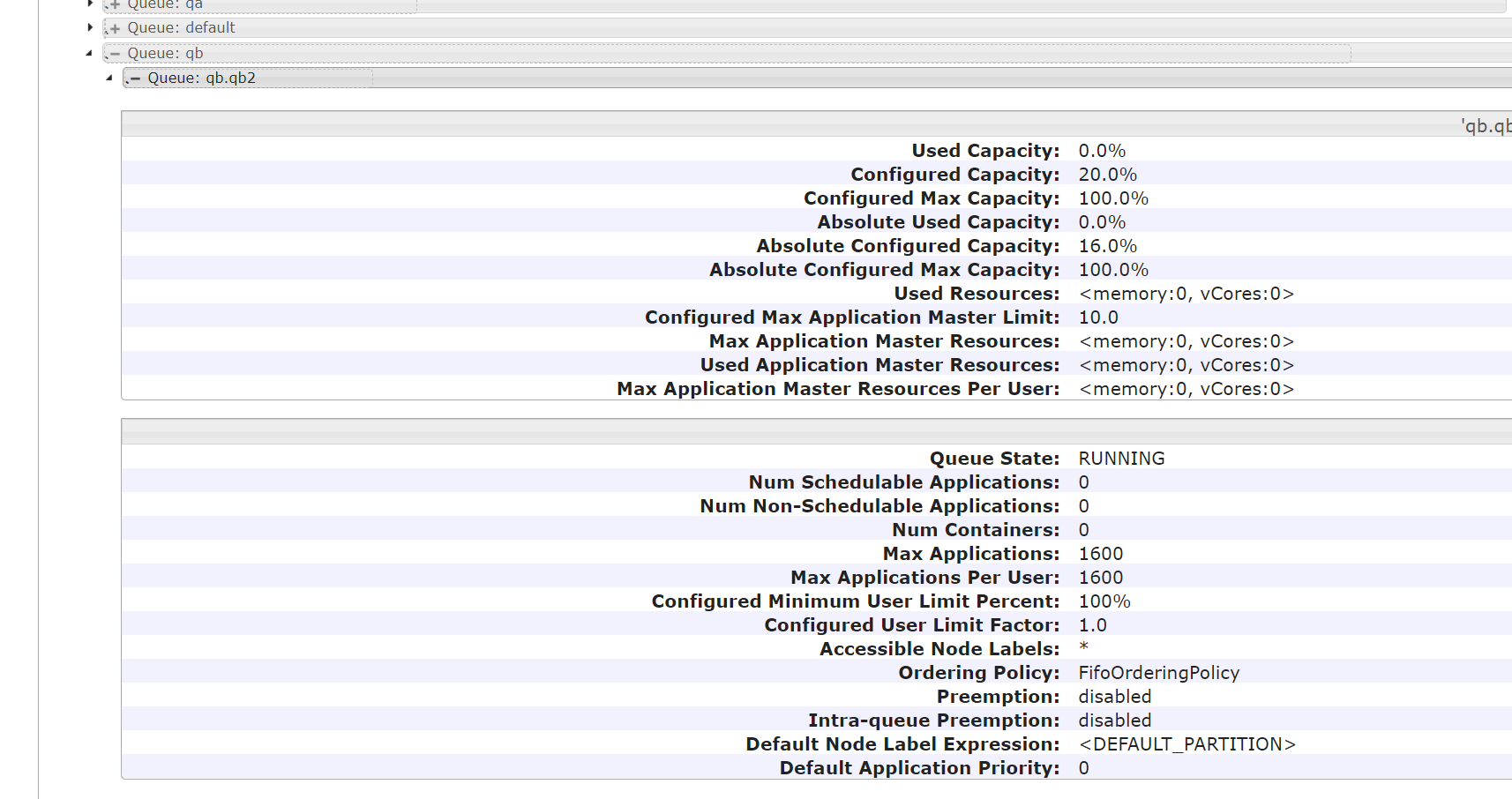Click the 'Used Capacity:' label
The height and width of the screenshot is (799, 1512).
coord(985,151)
